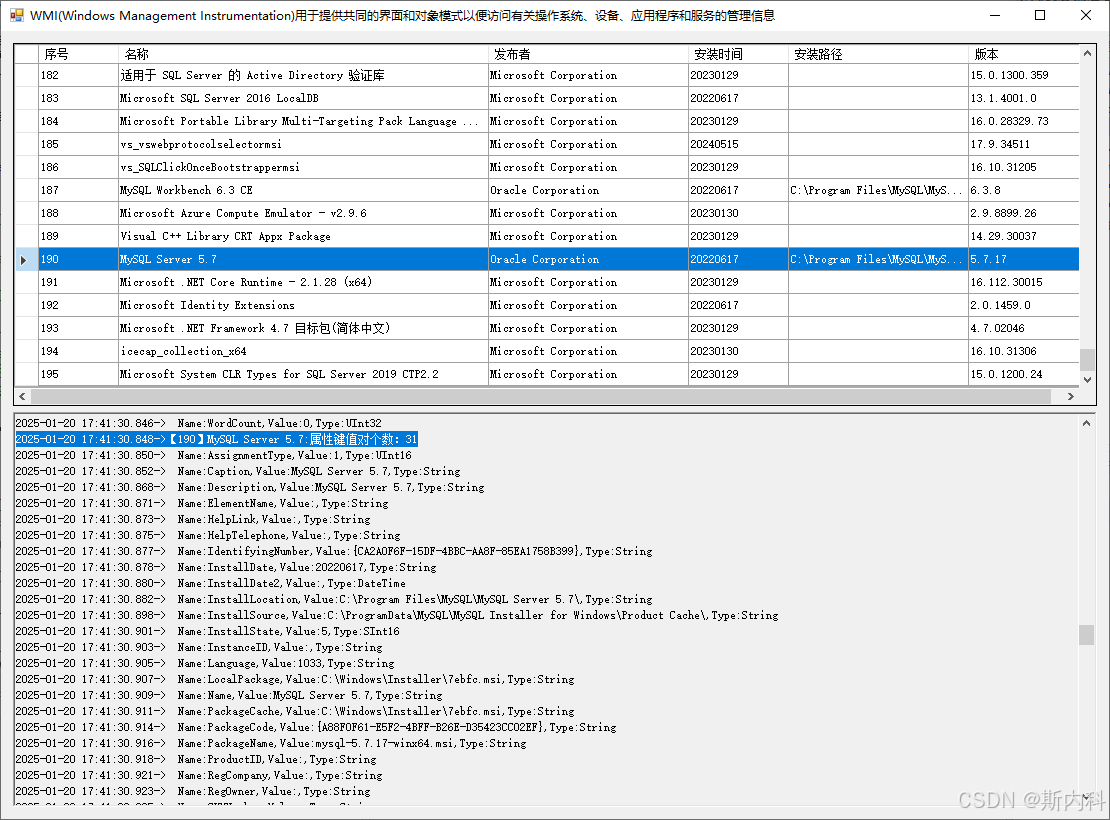Click the InstallState log line
The image size is (1110, 820).
coord(207,632)
